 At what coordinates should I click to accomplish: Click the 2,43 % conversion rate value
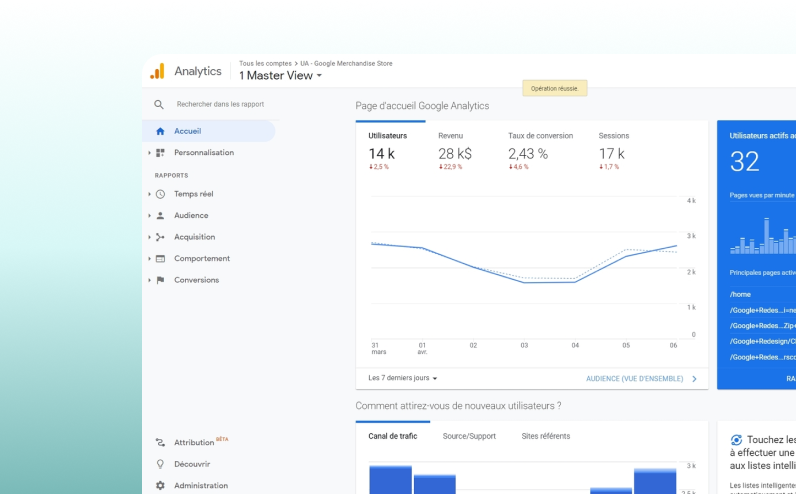pos(528,153)
